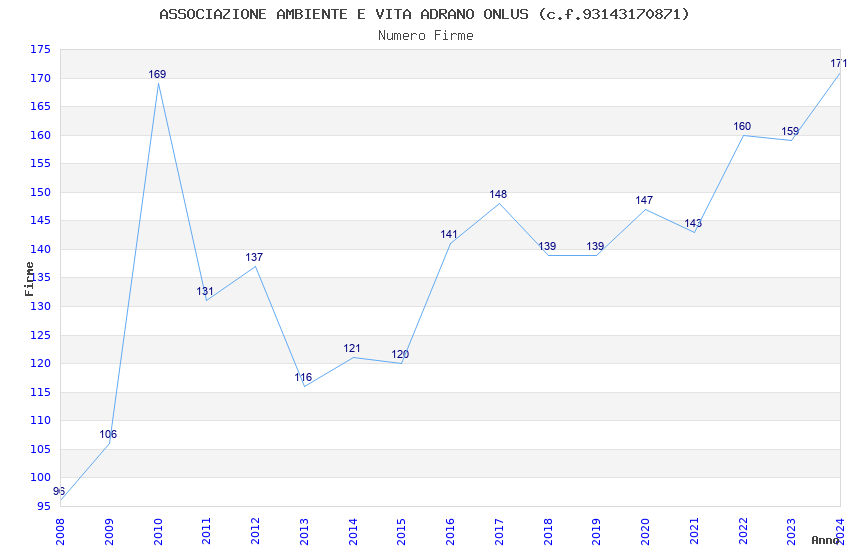
Task: Click x-axis year 2012
Action: coord(255,531)
